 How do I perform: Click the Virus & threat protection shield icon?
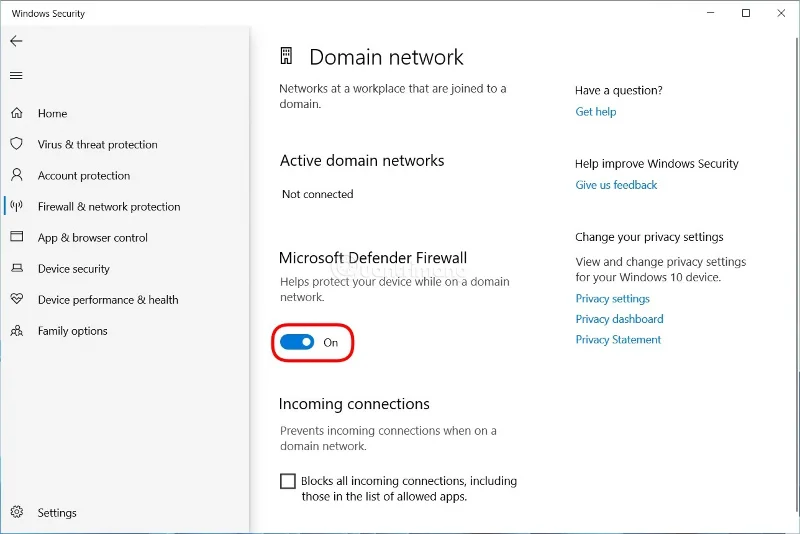[17, 144]
